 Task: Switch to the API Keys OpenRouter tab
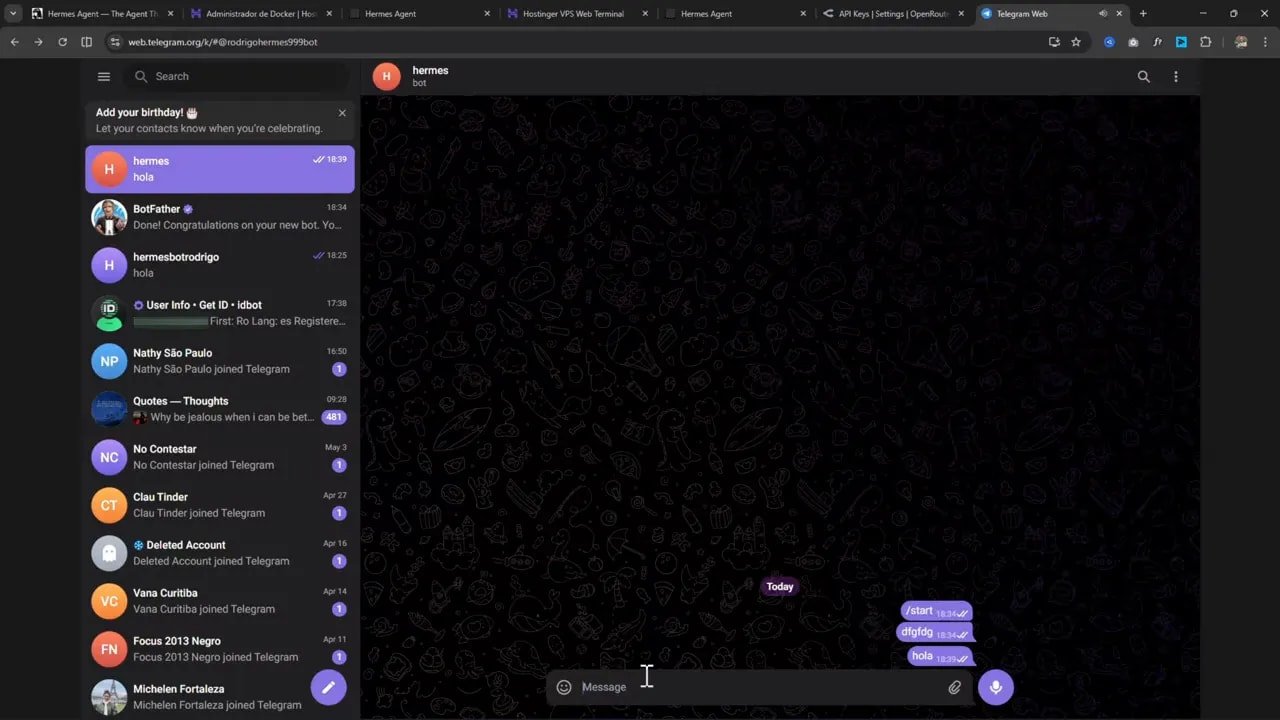894,14
